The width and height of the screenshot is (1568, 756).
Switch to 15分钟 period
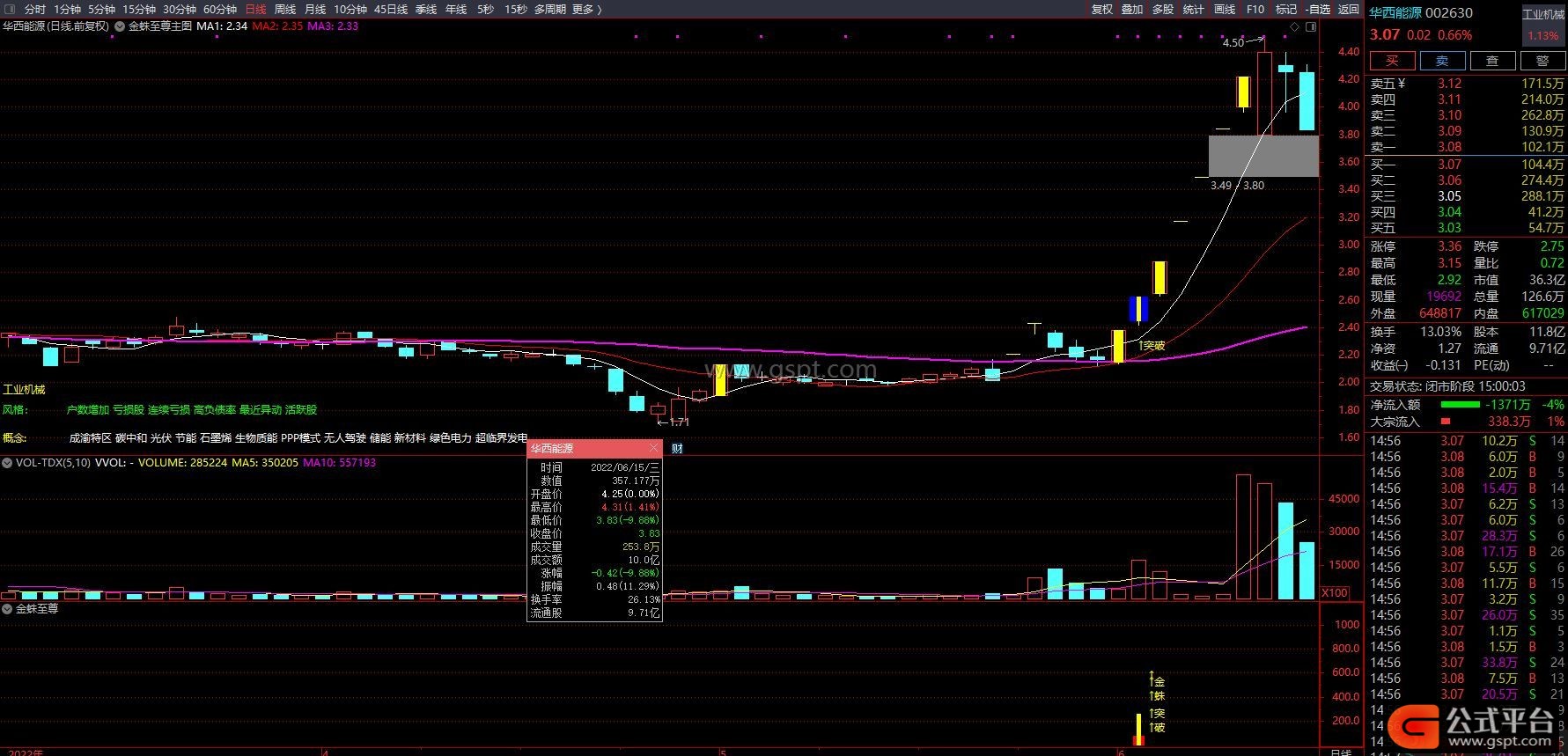pos(139,9)
